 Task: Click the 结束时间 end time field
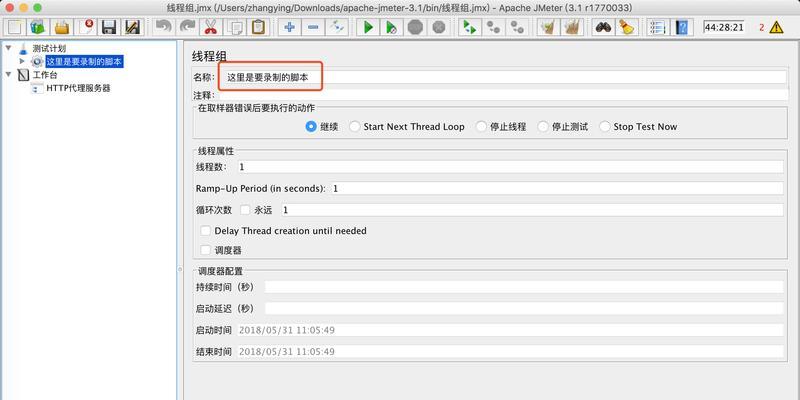point(510,352)
